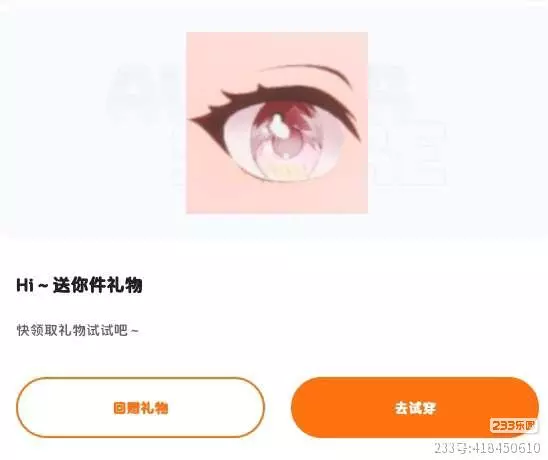
Task: Click the 233乐园 watermark badge
Action: [513, 425]
